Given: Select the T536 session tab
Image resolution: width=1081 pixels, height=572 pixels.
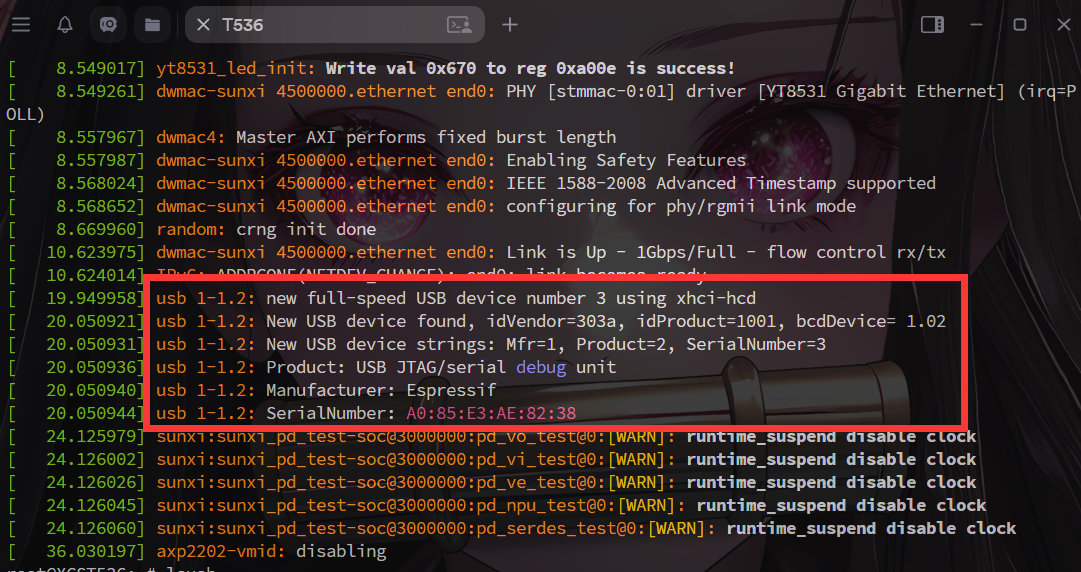Looking at the screenshot, I should point(300,25).
